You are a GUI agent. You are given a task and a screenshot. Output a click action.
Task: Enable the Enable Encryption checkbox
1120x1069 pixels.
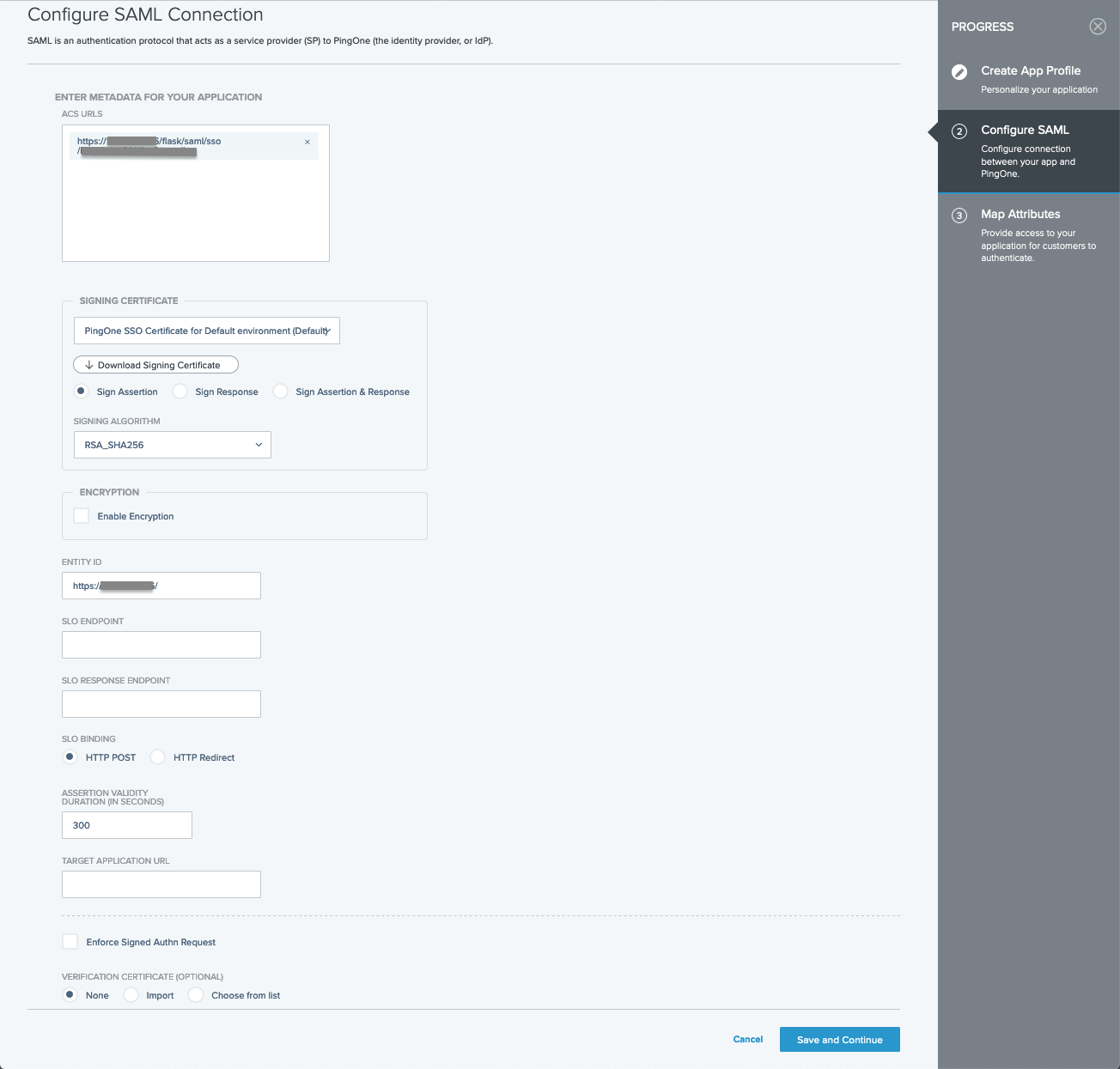(x=81, y=515)
